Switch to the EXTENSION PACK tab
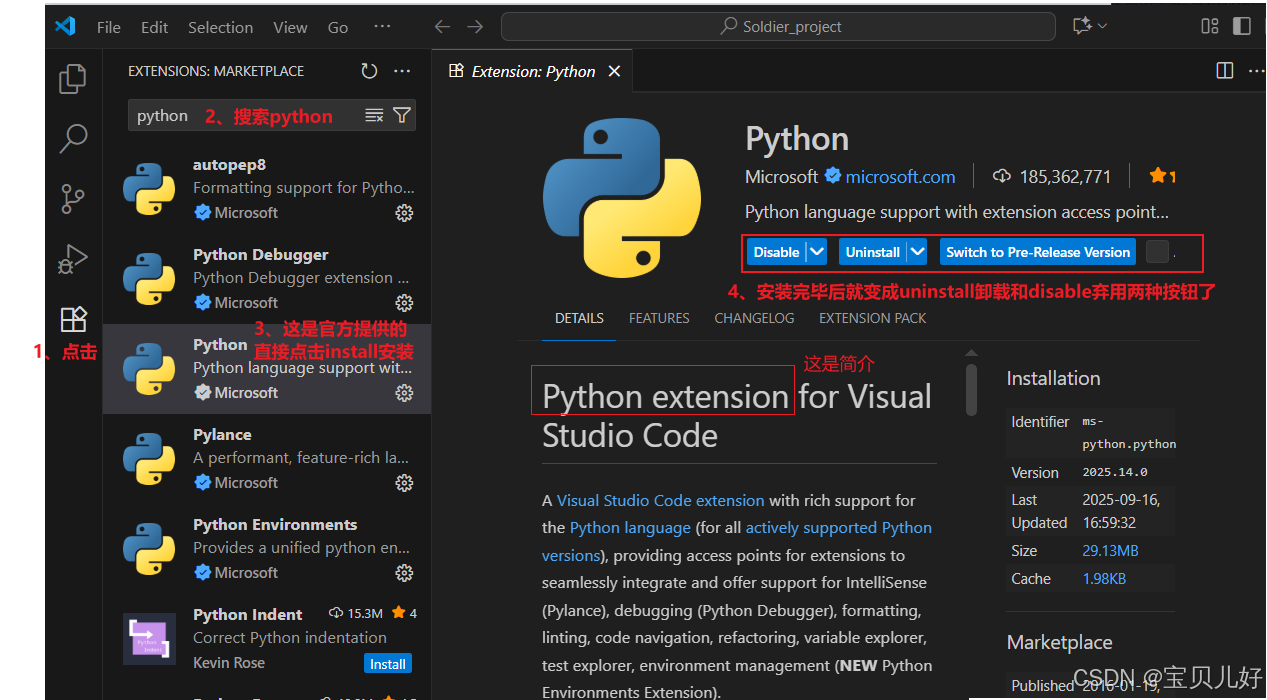Image resolution: width=1267 pixels, height=700 pixels. pyautogui.click(x=872, y=318)
